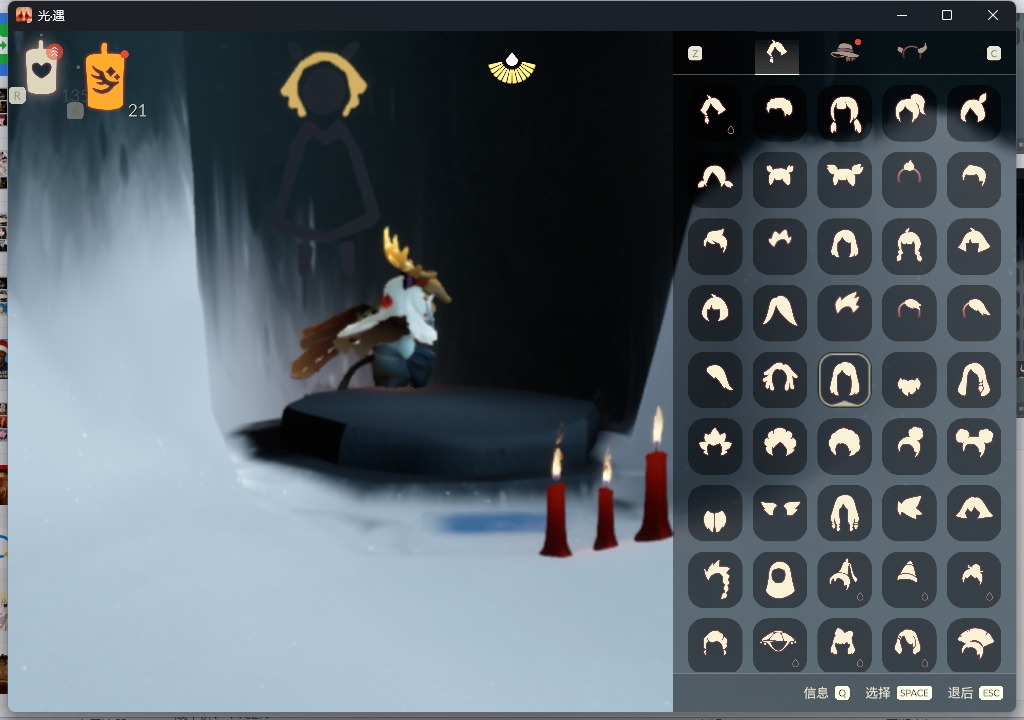Click the currently highlighted bob hairstyle
Viewport: 1024px width, 720px height.
coord(844,379)
